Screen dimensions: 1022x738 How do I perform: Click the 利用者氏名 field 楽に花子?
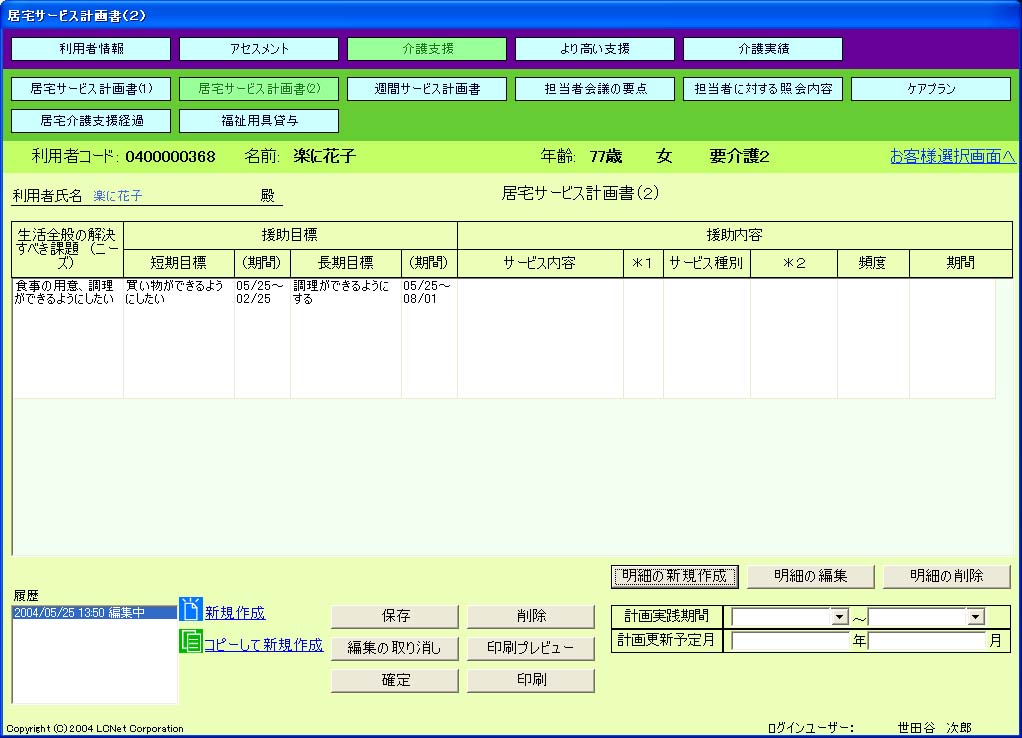click(x=118, y=196)
